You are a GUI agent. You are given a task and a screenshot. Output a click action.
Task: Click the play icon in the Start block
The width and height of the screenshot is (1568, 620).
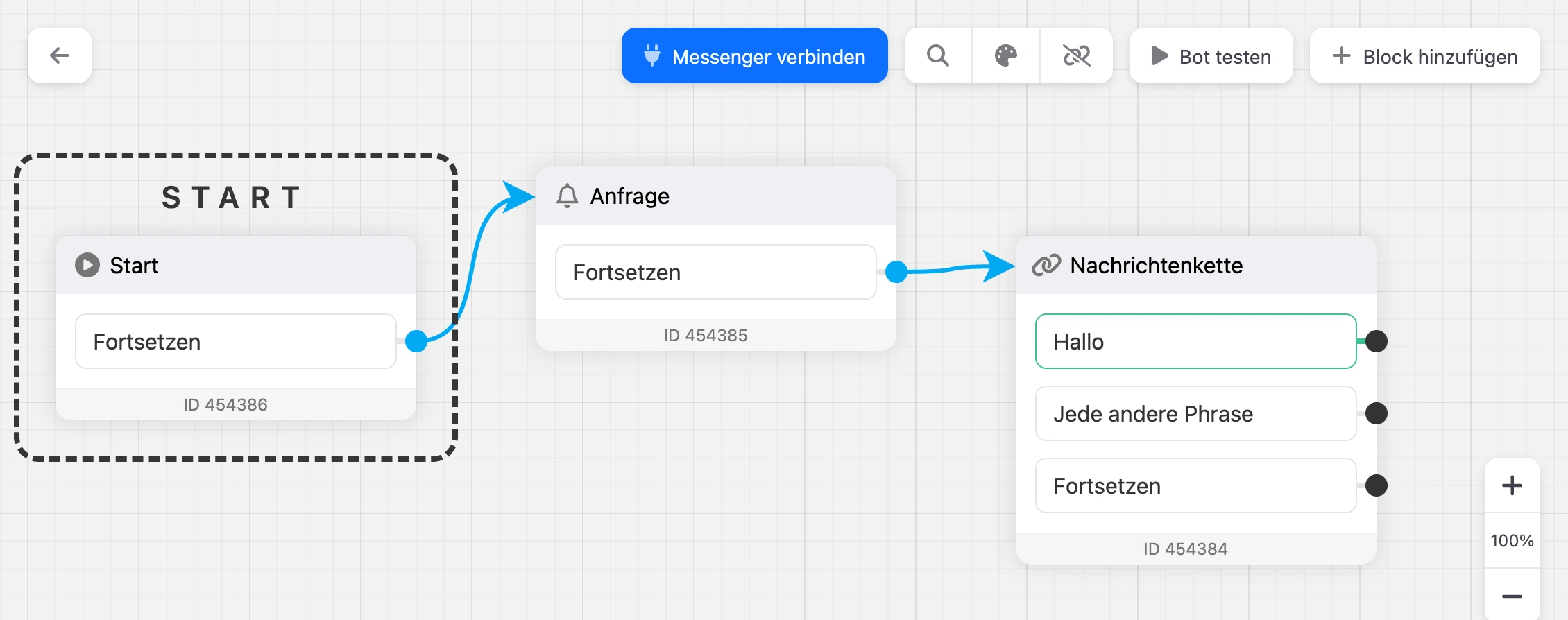point(87,265)
